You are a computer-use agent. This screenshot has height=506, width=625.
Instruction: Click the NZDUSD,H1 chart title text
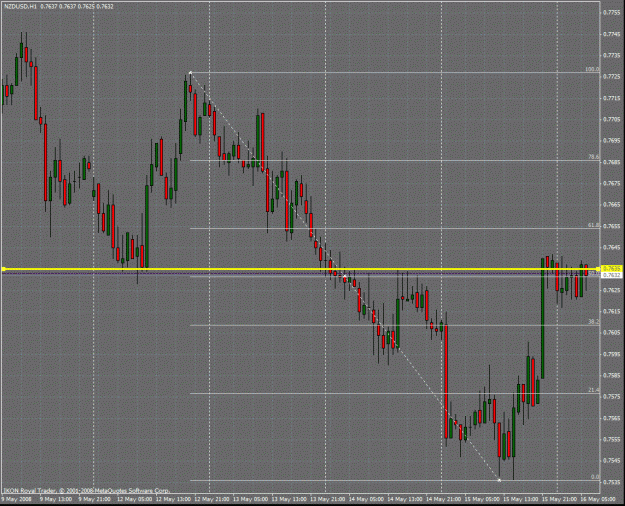tap(20, 7)
